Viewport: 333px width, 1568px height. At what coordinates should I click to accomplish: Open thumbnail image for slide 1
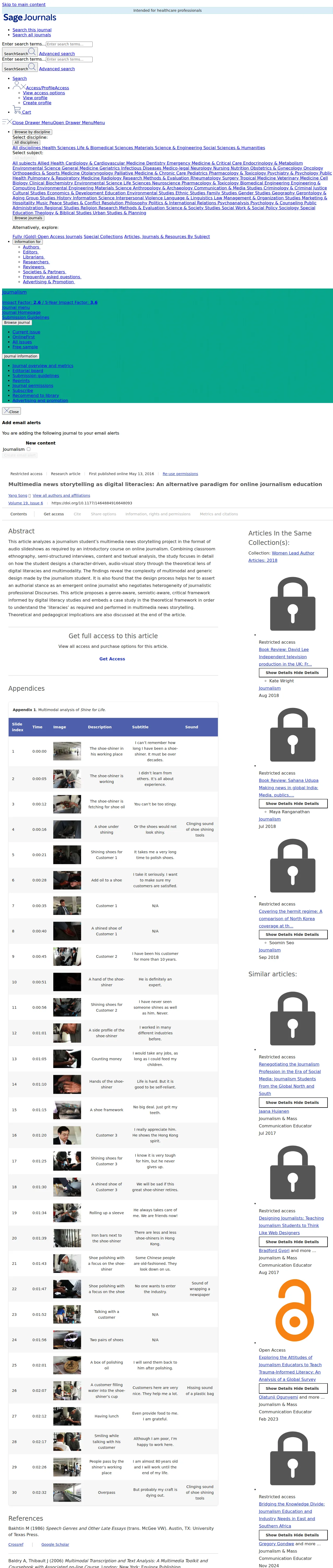tap(67, 751)
